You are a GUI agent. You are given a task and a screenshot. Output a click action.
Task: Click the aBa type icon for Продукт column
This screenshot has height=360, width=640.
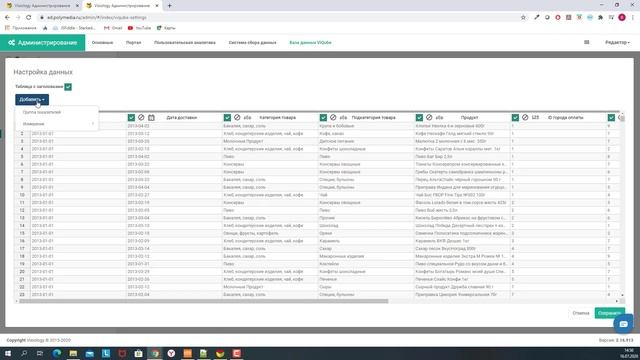click(x=439, y=118)
